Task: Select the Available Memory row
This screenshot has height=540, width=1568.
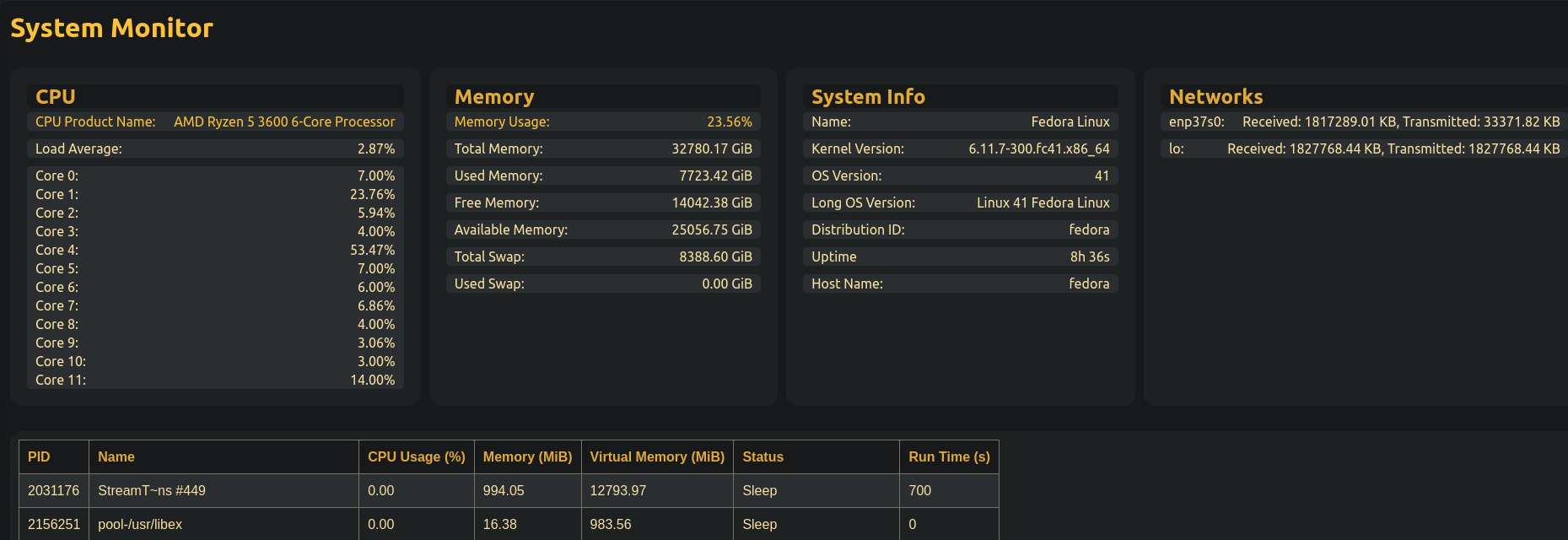Action: (603, 229)
